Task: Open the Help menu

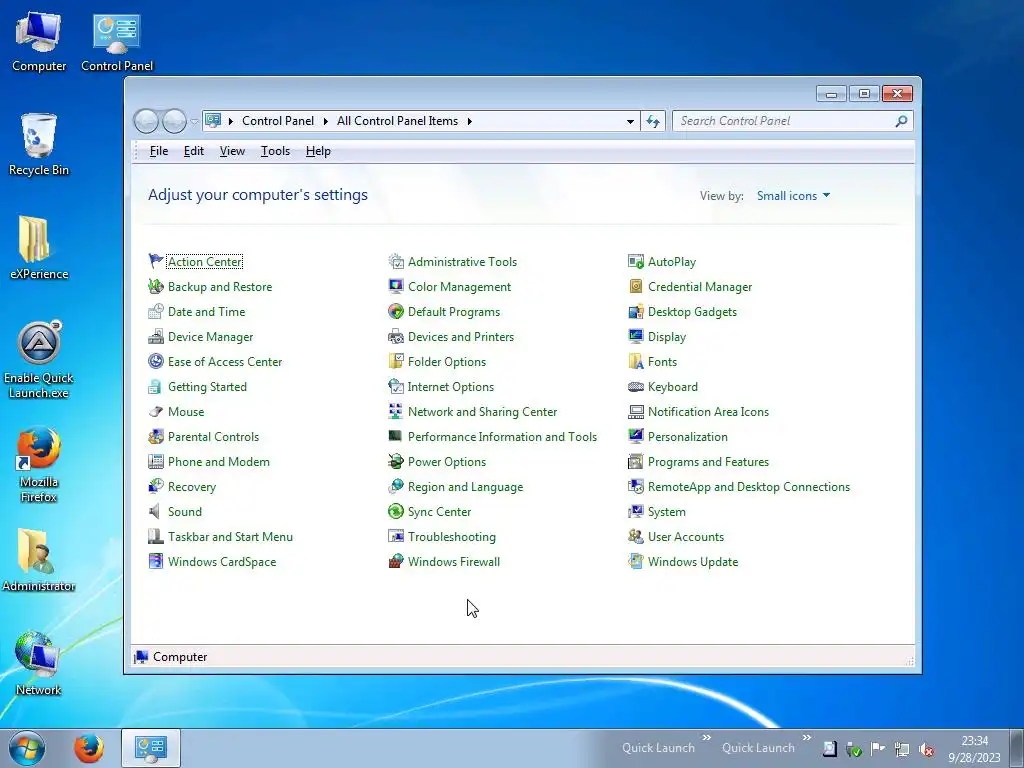Action: tap(318, 151)
